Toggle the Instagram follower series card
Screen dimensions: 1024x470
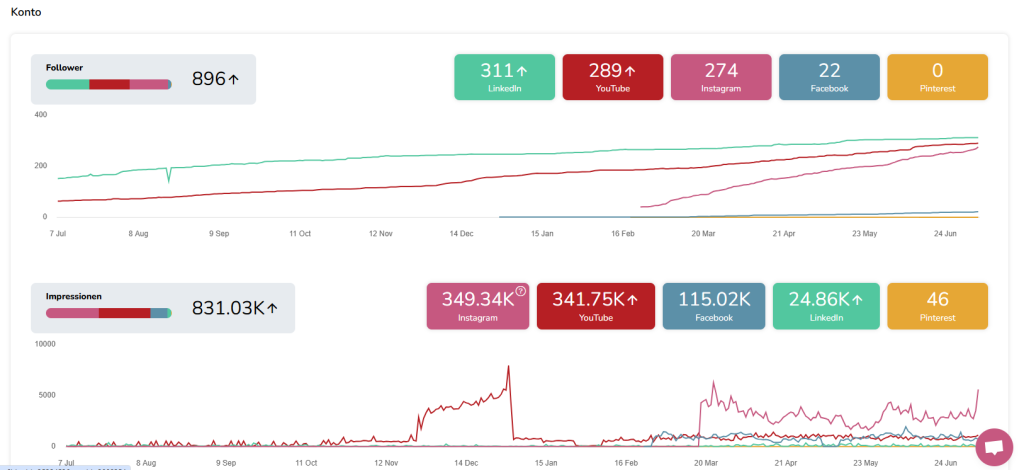click(720, 77)
